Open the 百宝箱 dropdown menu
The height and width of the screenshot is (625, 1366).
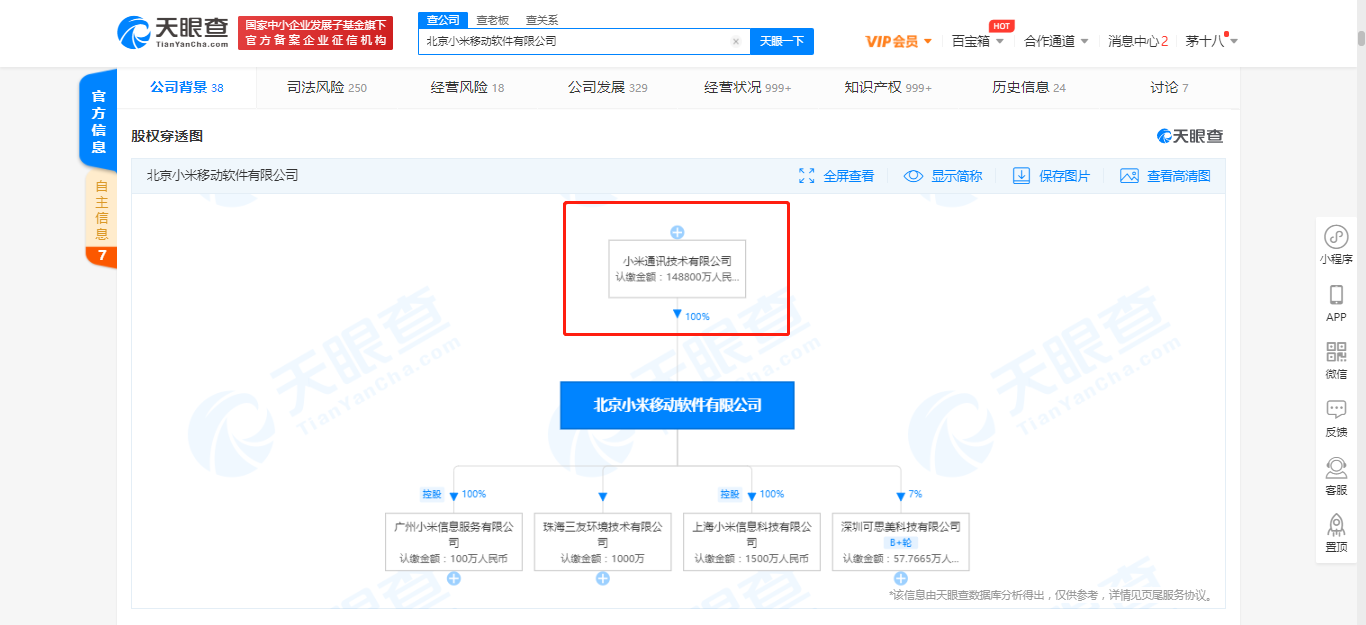click(x=977, y=41)
